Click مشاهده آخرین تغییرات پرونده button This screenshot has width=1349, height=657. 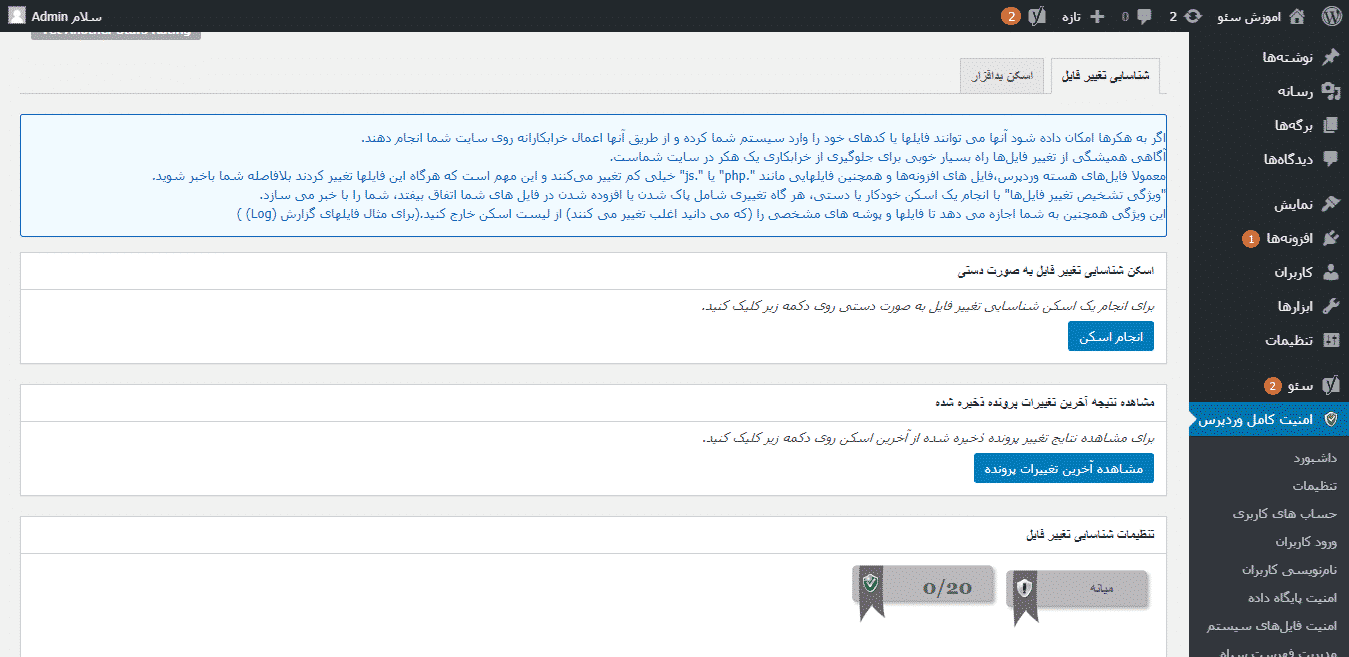1064,468
